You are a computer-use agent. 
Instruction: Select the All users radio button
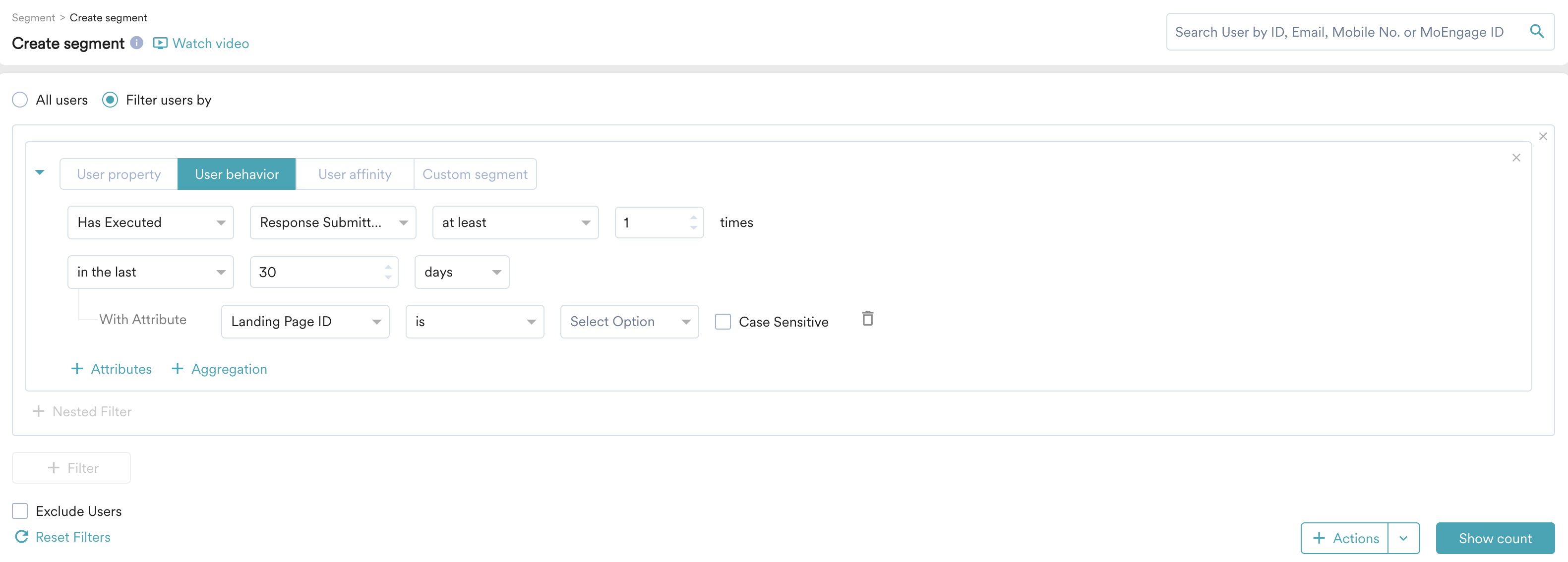tap(20, 100)
